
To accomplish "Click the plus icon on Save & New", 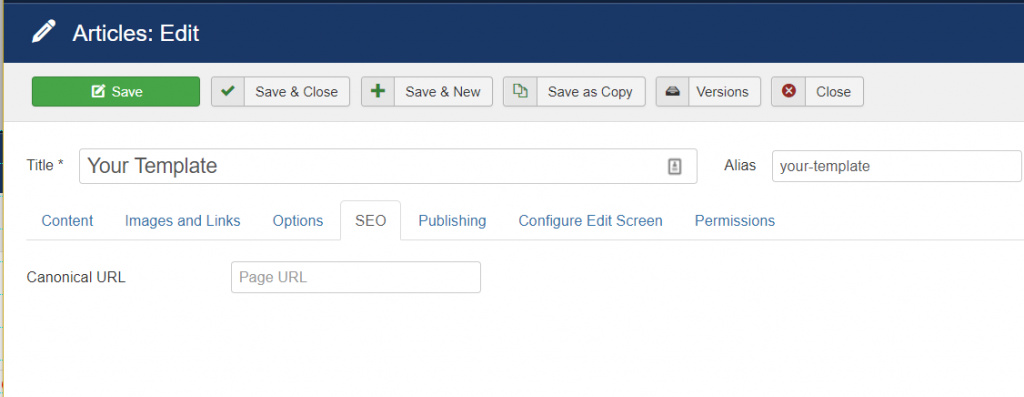I will pos(377,91).
